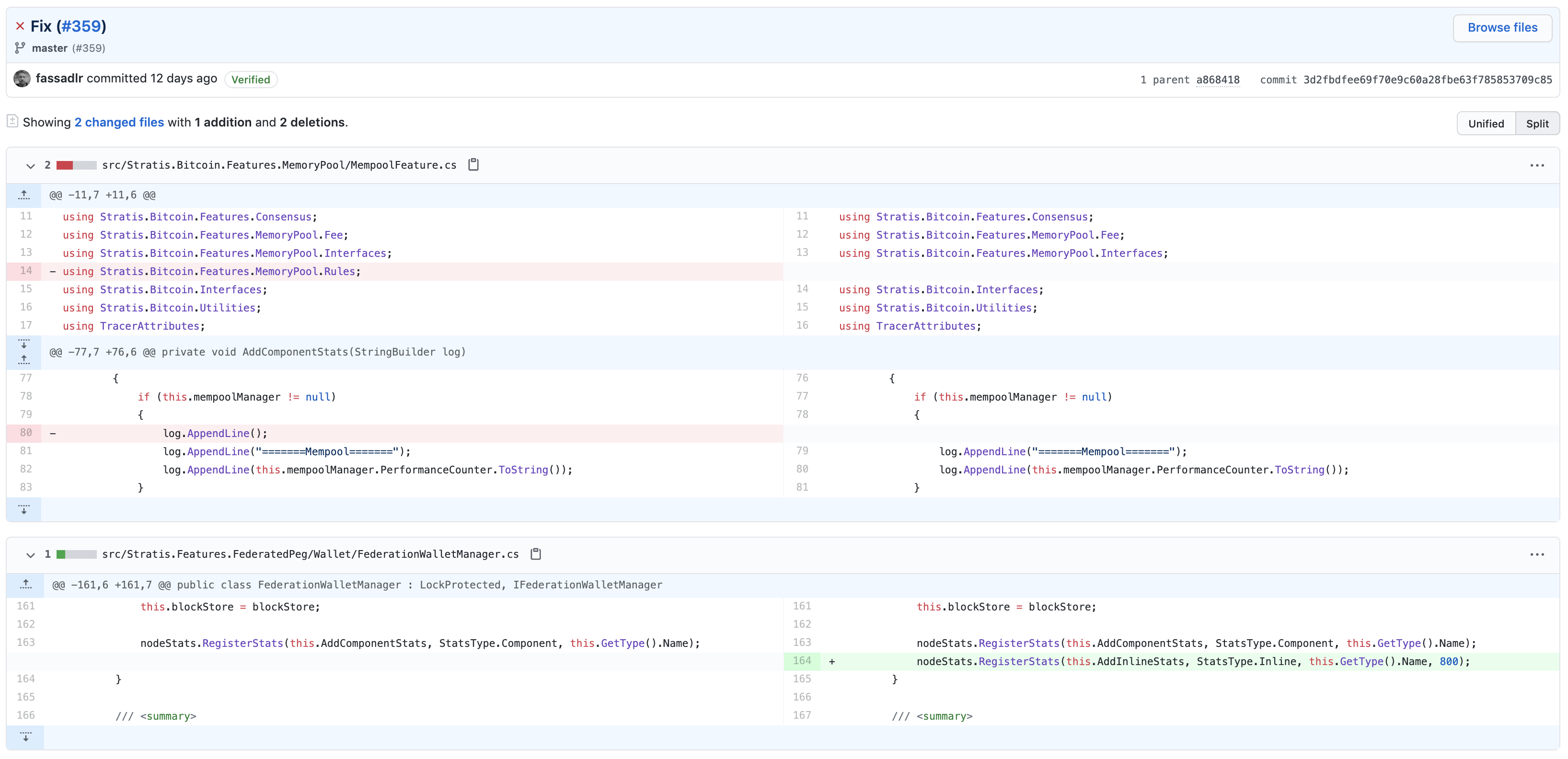
Task: Expand up above line 161 in FederationWalletManager.cs
Action: (25, 584)
